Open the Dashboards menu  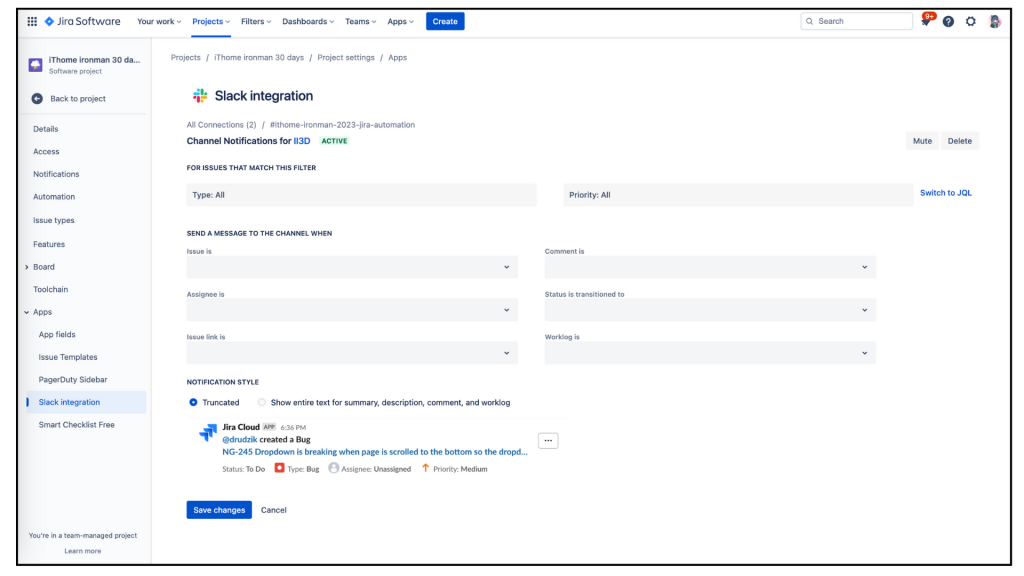point(308,22)
